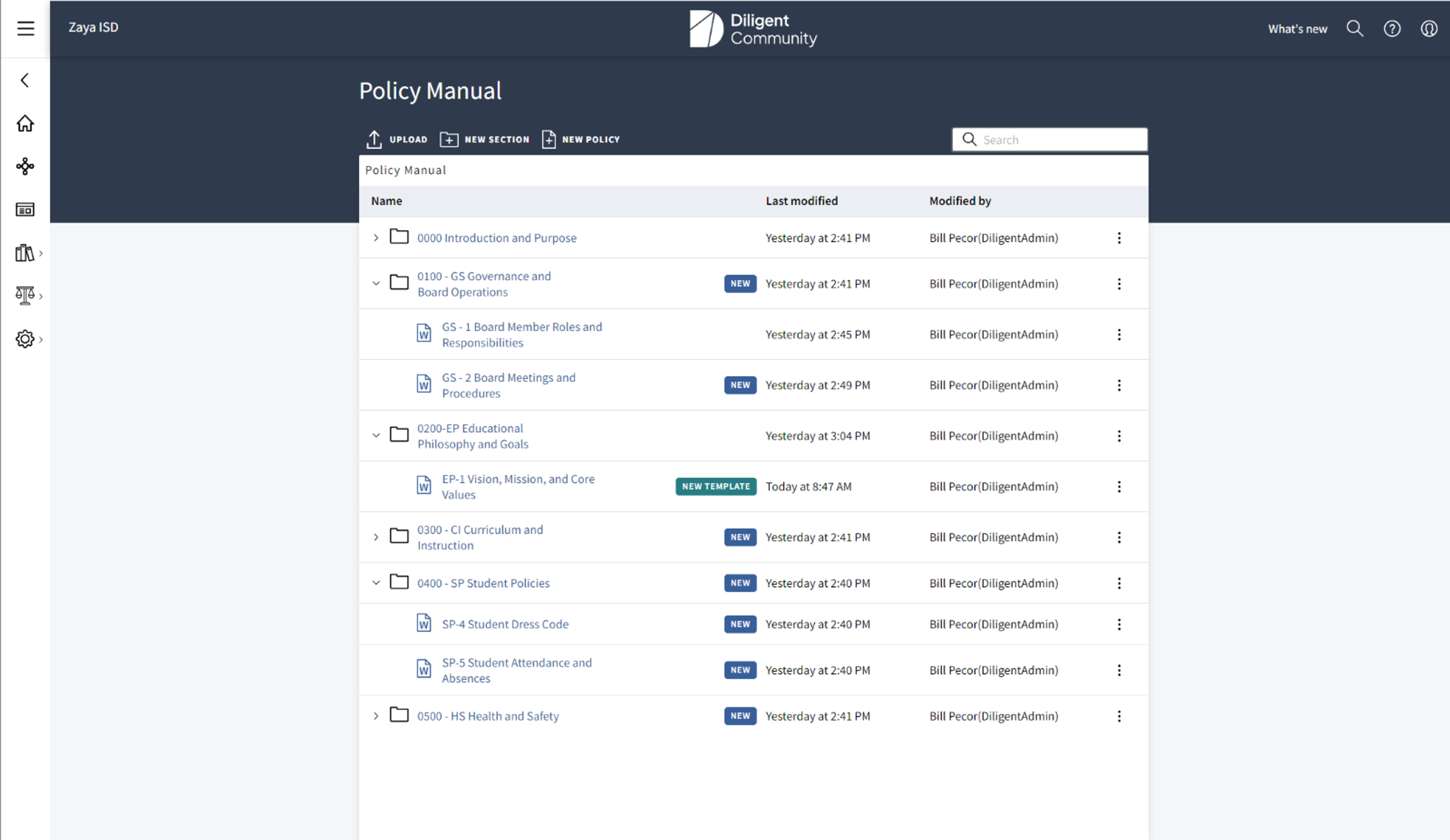Image resolution: width=1450 pixels, height=840 pixels.
Task: Open 0100 - GS Governance and Board Operations
Action: click(483, 284)
